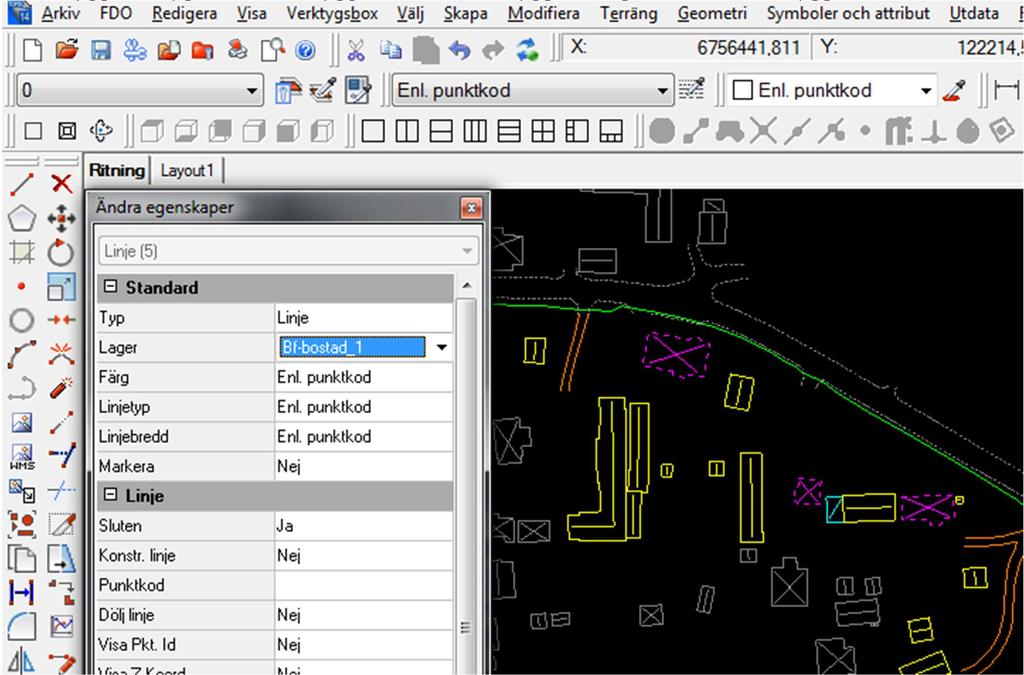
Task: Switch to the Ritning tab
Action: pyautogui.click(x=117, y=170)
